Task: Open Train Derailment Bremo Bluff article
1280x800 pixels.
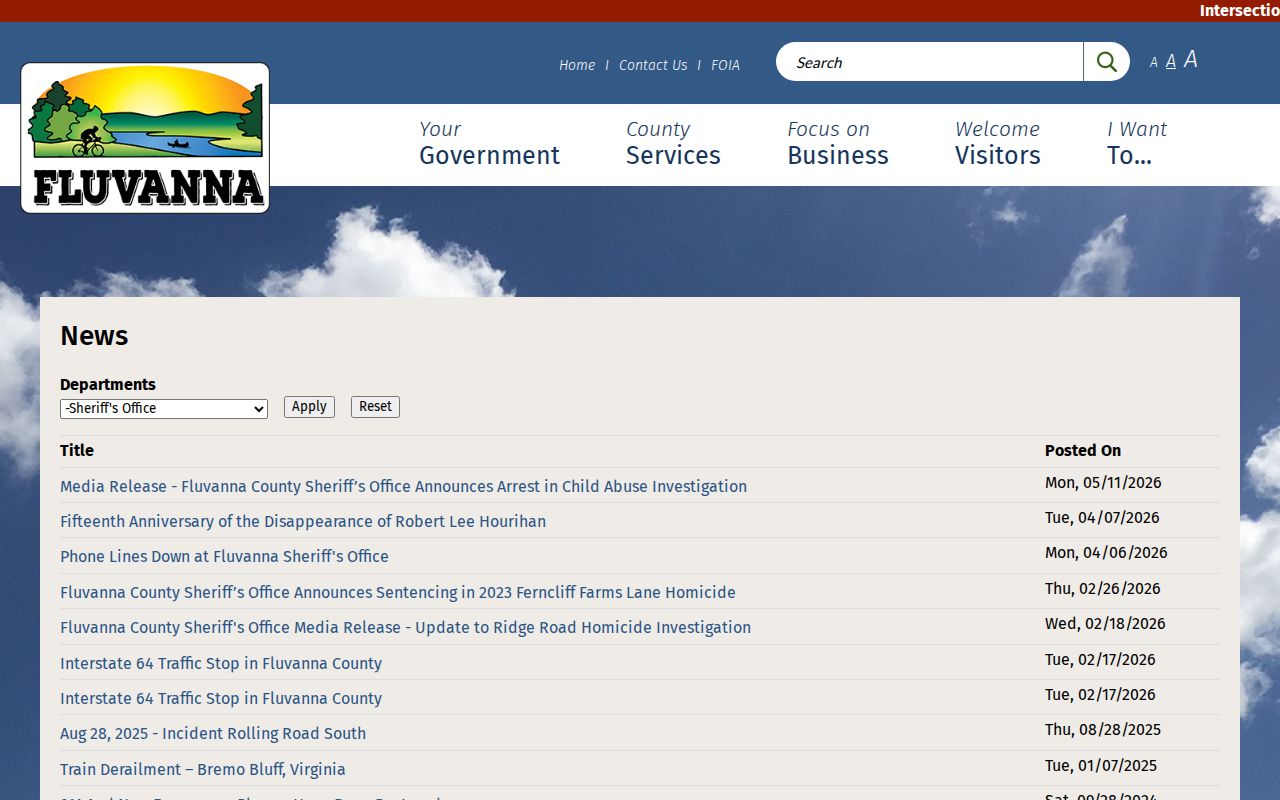Action: tap(203, 769)
